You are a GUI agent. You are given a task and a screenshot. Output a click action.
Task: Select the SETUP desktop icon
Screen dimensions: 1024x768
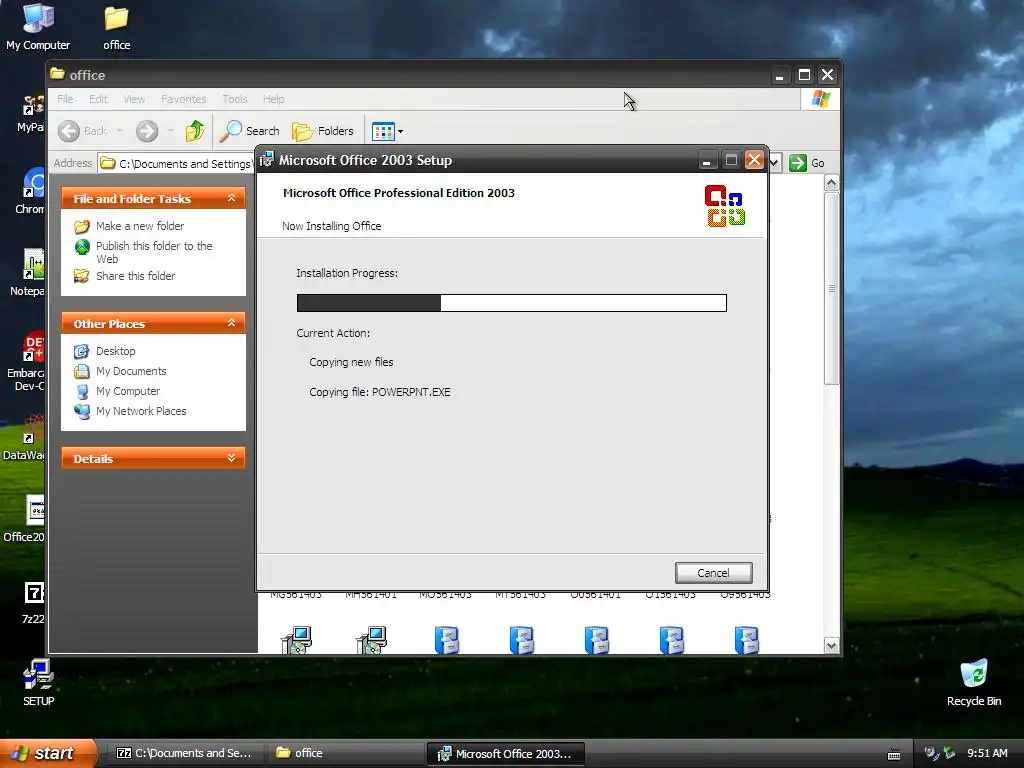click(x=39, y=682)
